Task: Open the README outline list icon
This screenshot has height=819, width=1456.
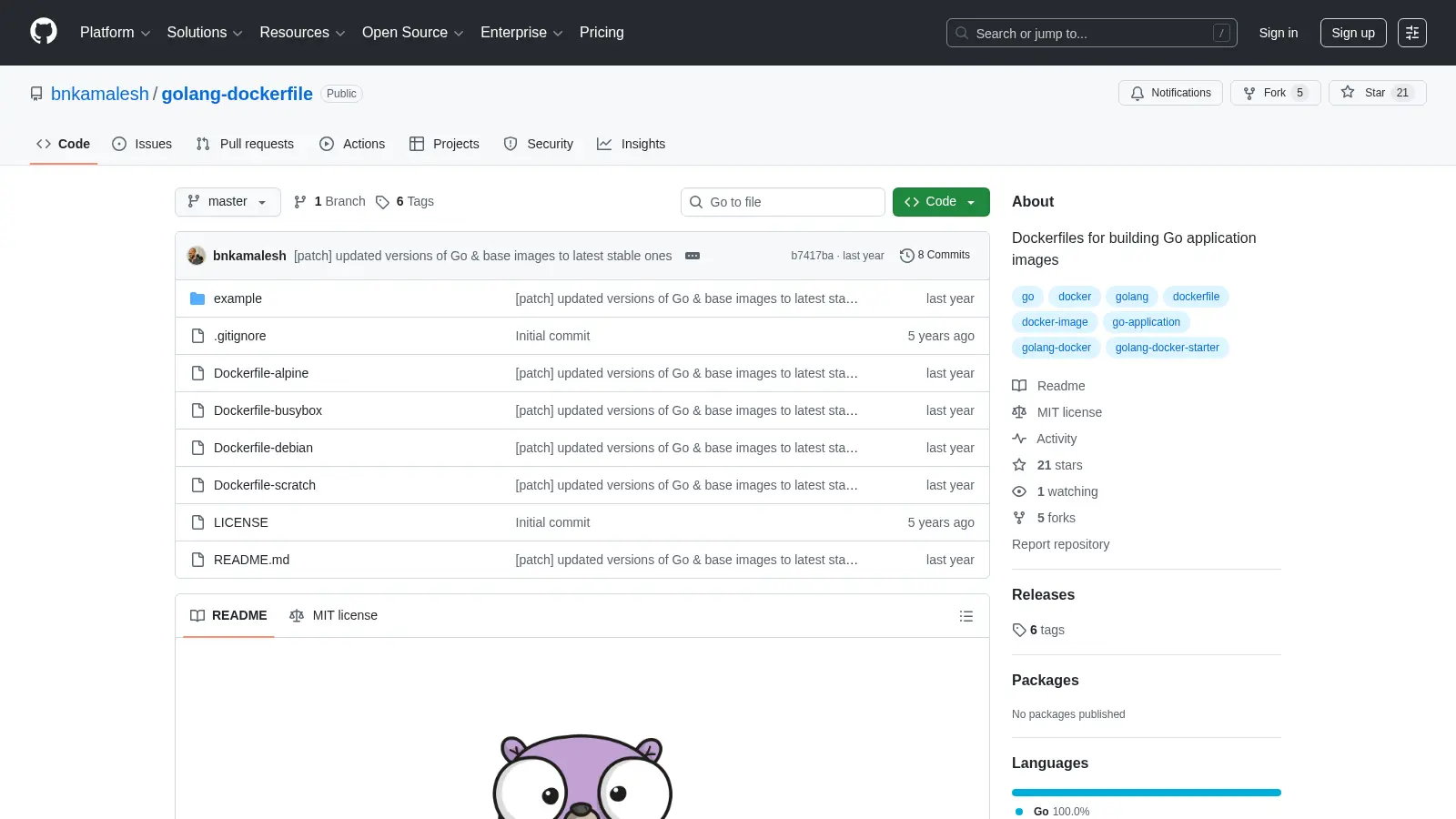Action: click(x=966, y=616)
